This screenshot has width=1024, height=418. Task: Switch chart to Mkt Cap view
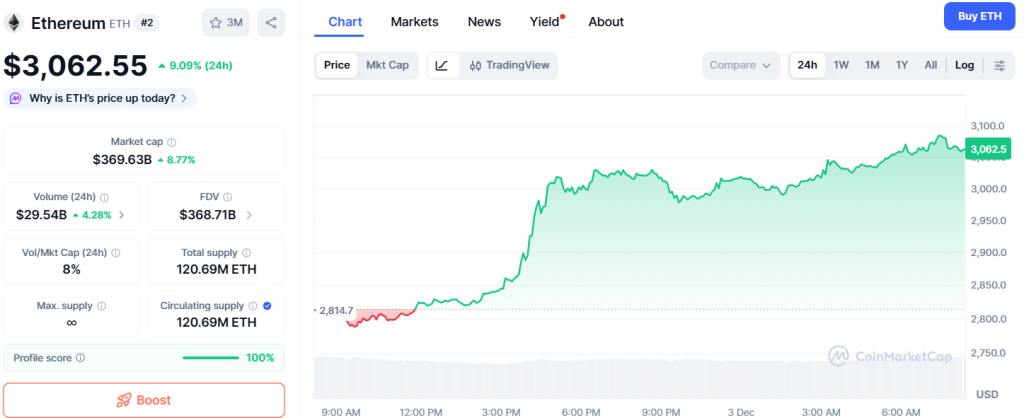pos(387,65)
